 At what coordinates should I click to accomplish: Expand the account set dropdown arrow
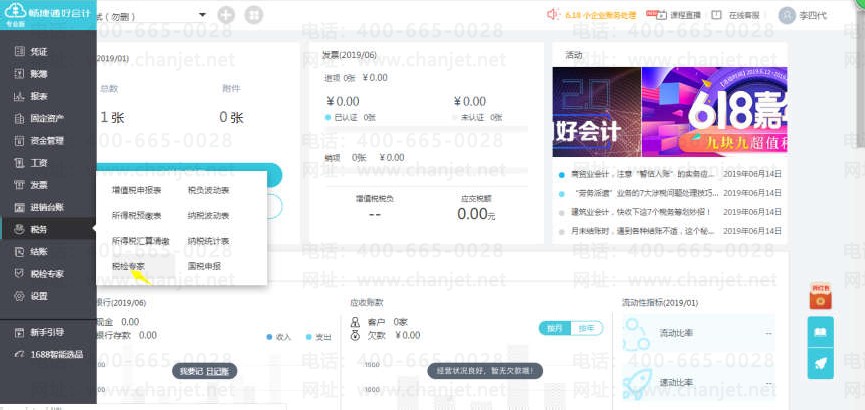tap(202, 15)
